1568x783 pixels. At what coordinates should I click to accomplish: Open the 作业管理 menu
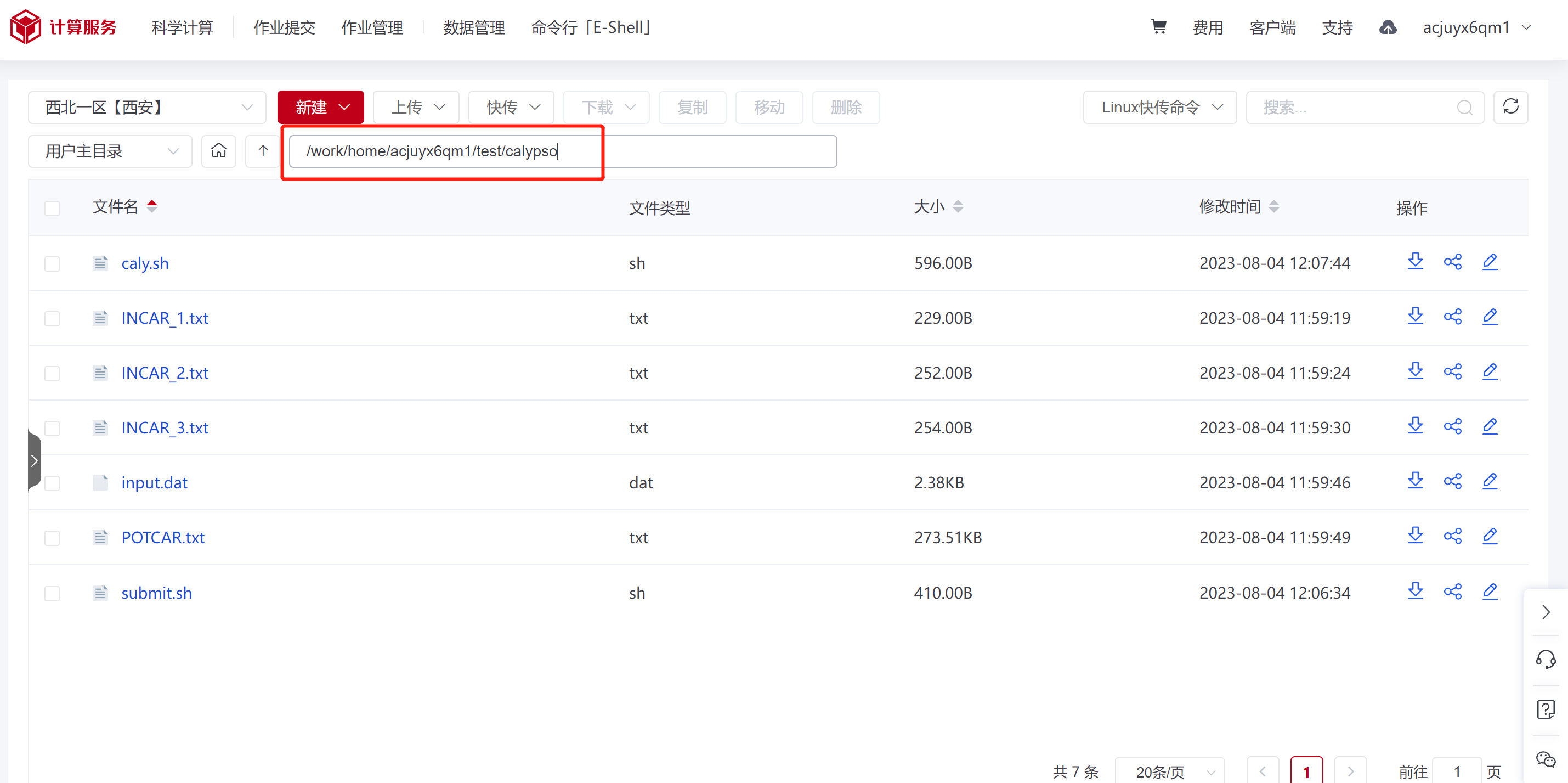tap(372, 27)
